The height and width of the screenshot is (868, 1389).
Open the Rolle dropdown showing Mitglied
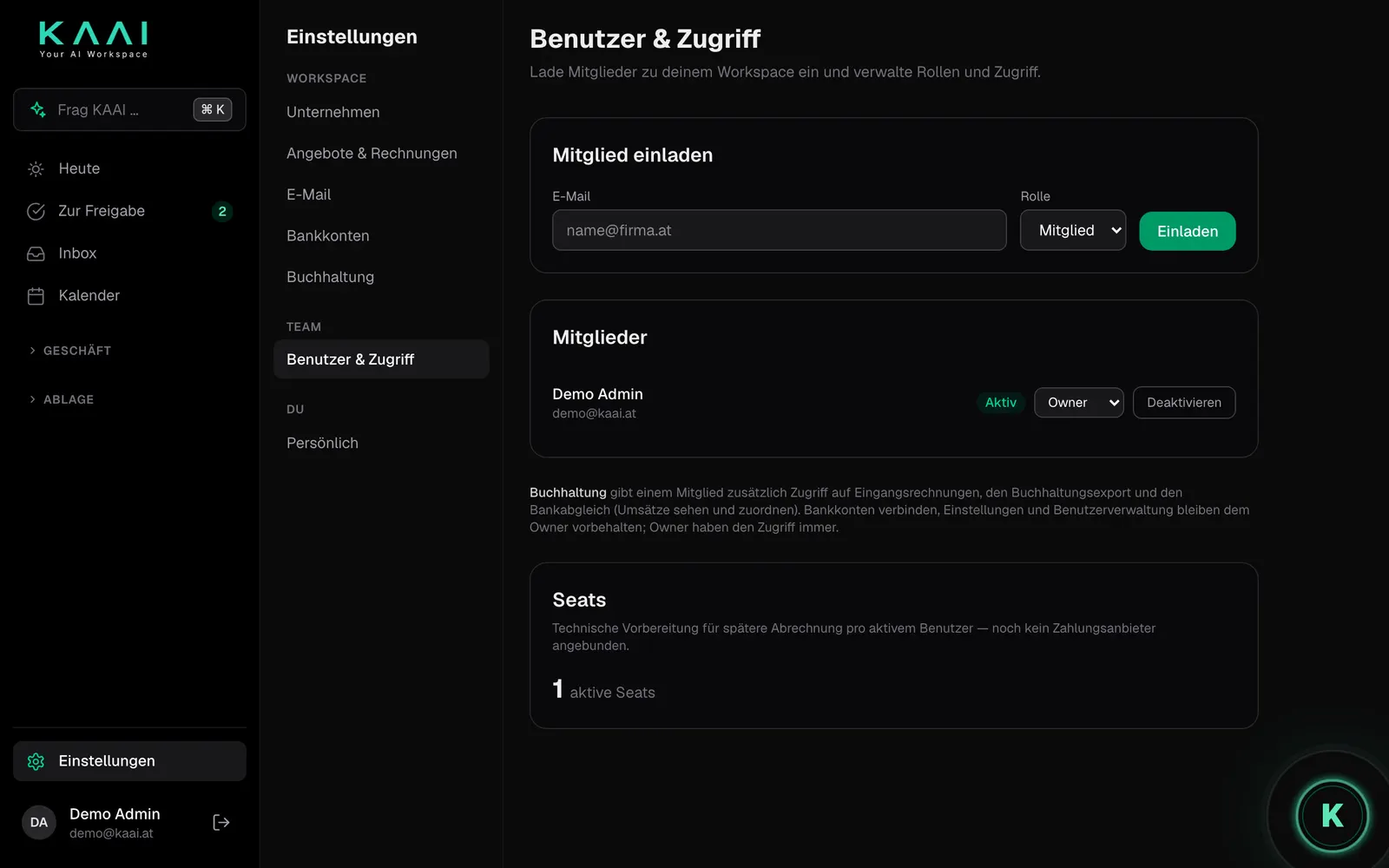pos(1073,230)
